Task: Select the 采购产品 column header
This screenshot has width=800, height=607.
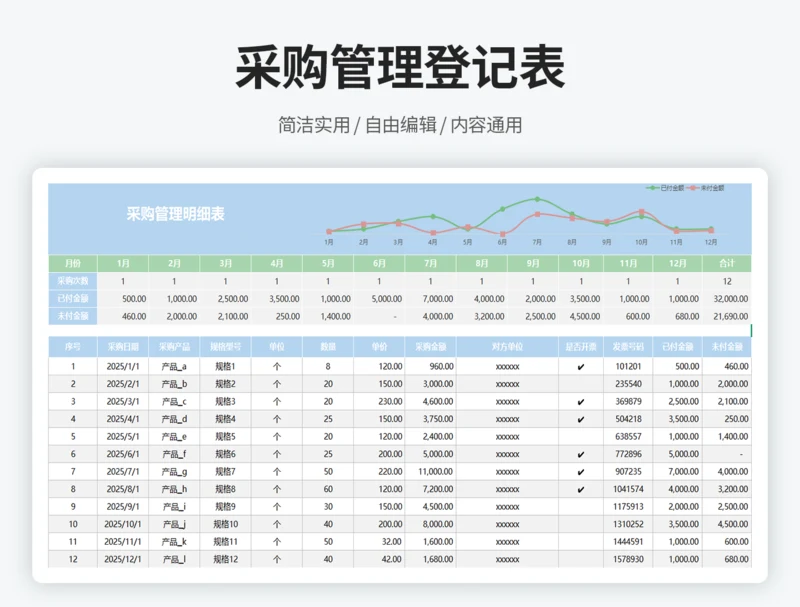Action: 174,347
